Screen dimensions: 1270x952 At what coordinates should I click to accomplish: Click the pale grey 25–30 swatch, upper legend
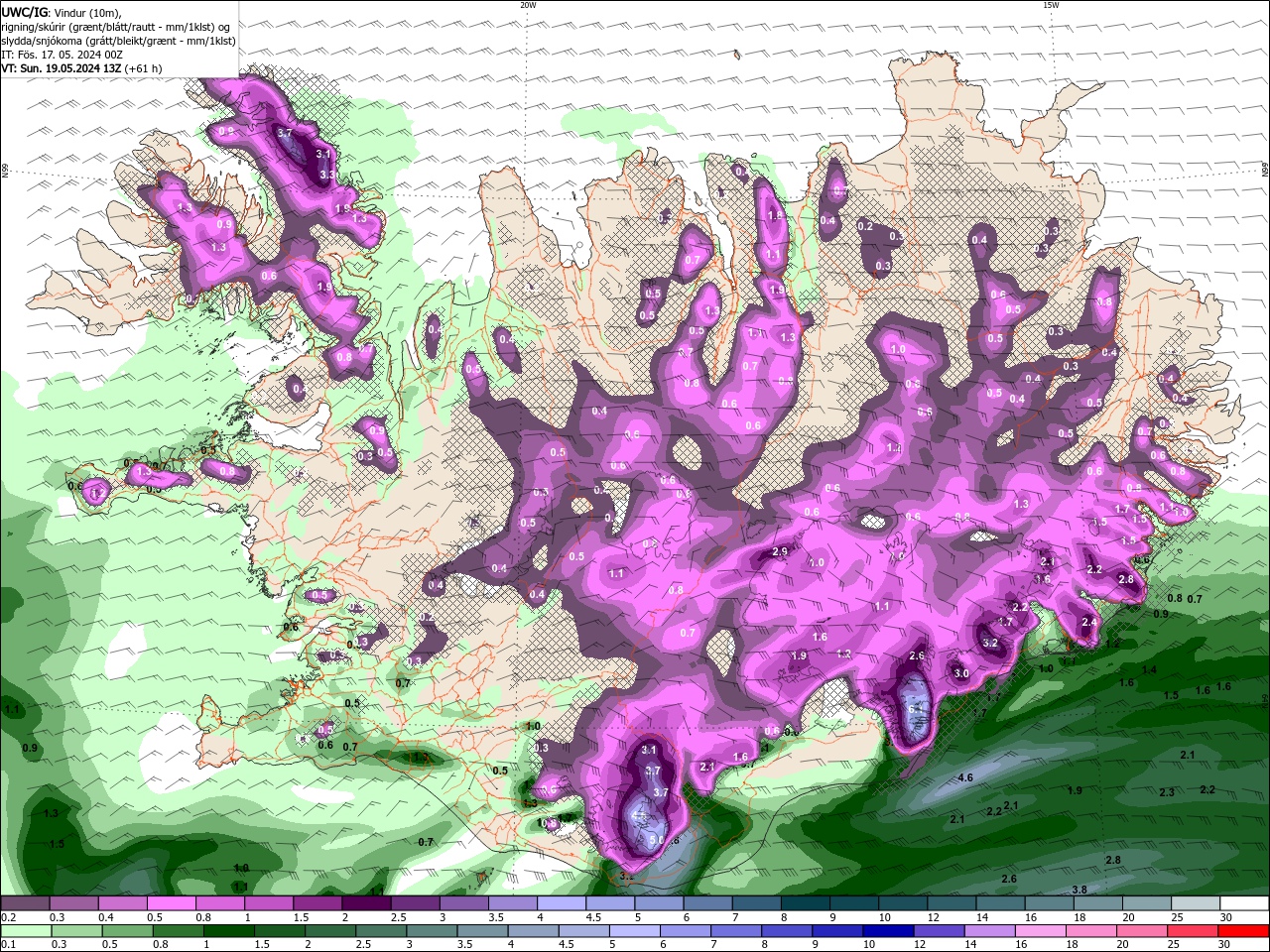1195,903
